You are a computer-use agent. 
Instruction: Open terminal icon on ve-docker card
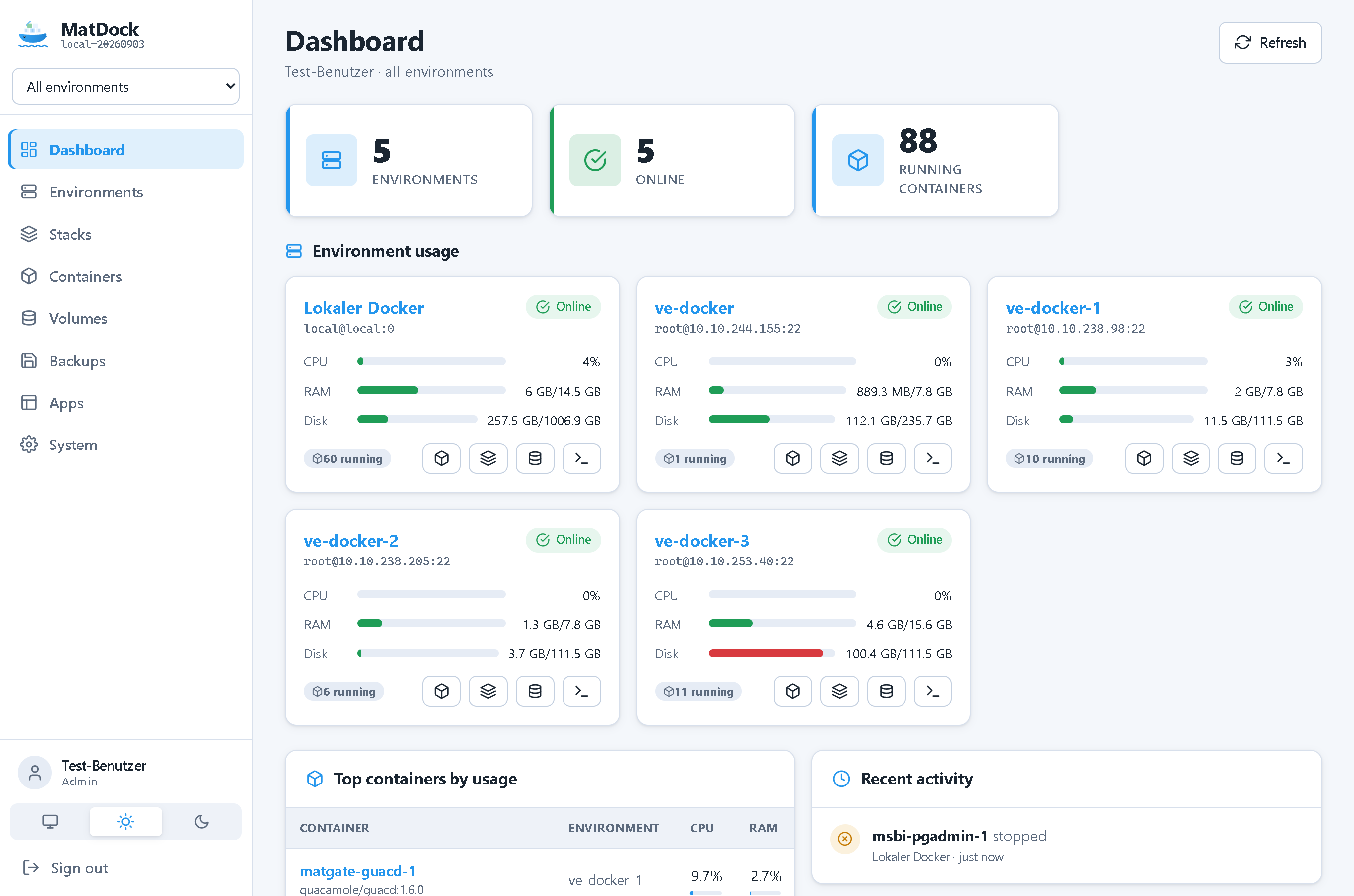click(x=932, y=458)
